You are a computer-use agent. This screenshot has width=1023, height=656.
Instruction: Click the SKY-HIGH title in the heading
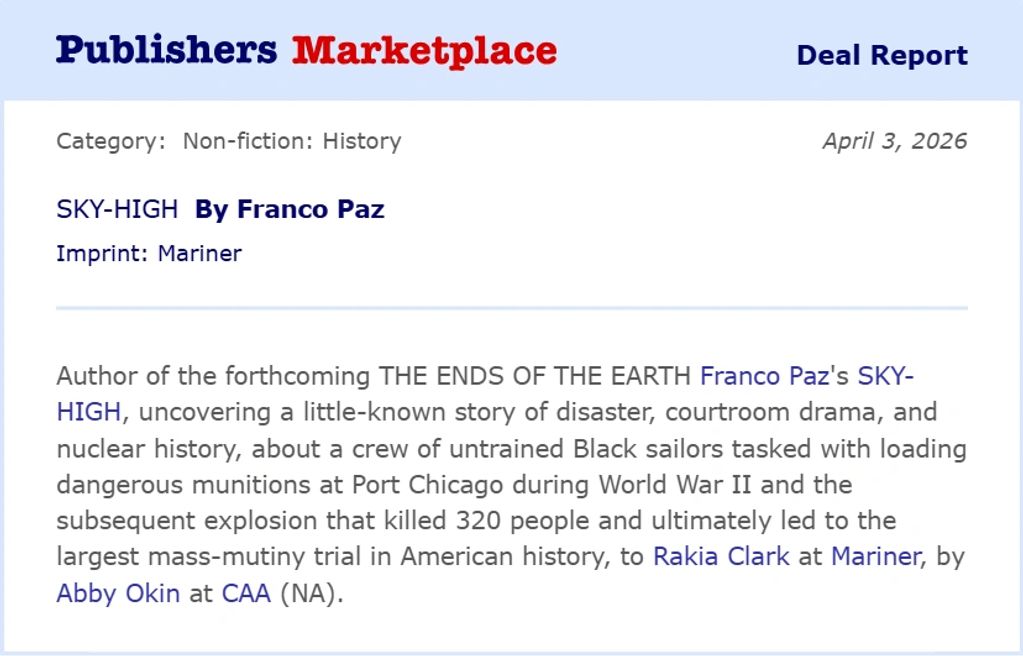click(x=117, y=209)
